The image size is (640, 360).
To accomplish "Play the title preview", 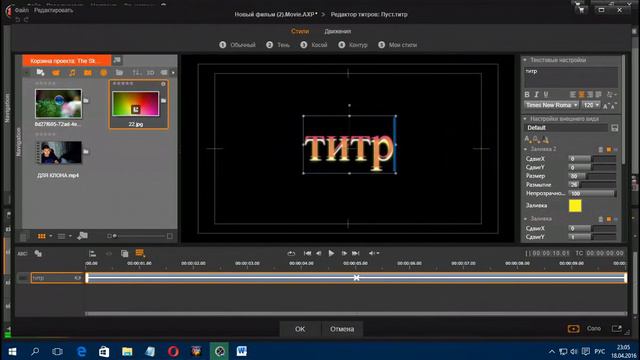I will (331, 253).
